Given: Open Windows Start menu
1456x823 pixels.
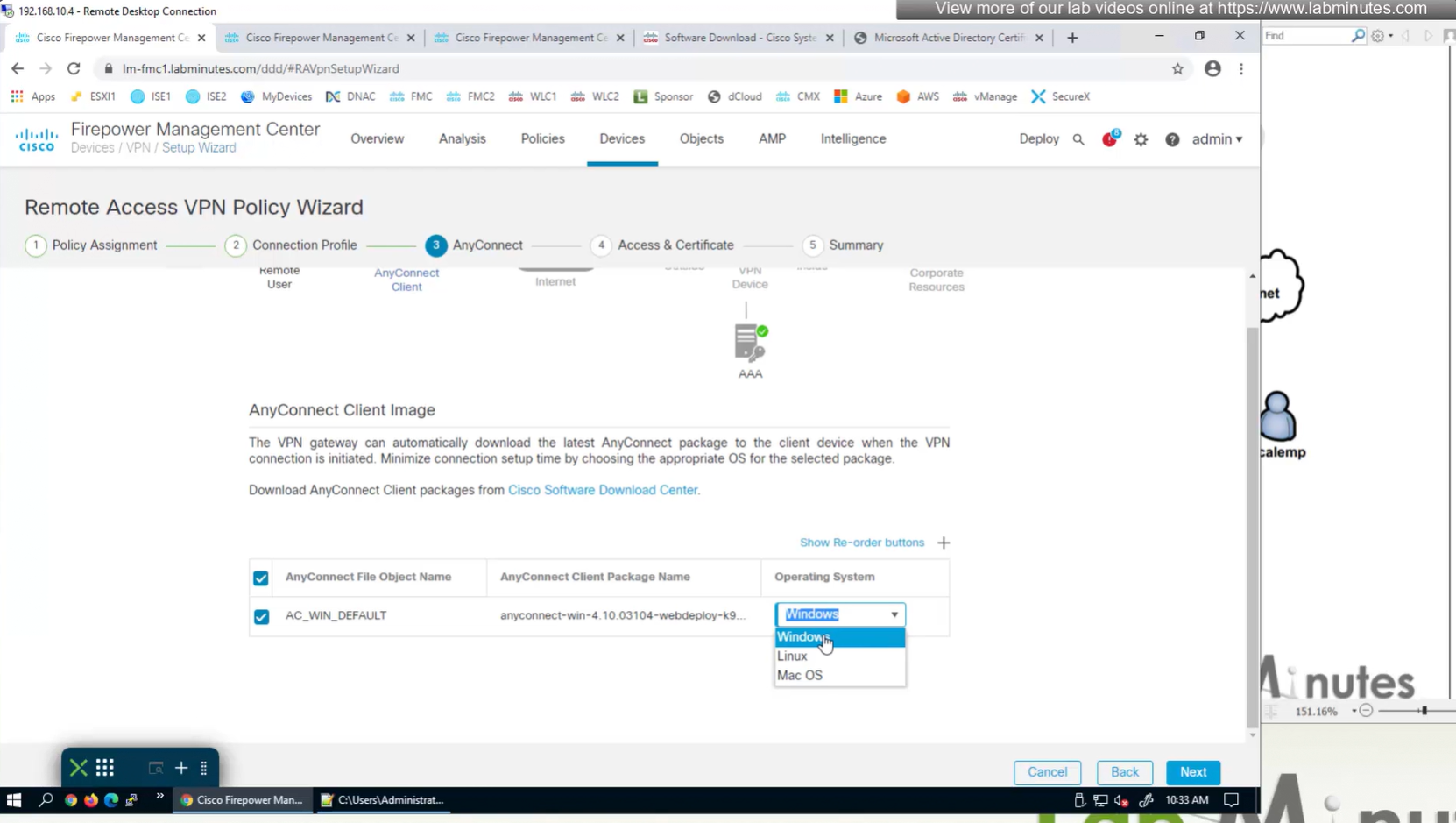Looking at the screenshot, I should tap(14, 799).
